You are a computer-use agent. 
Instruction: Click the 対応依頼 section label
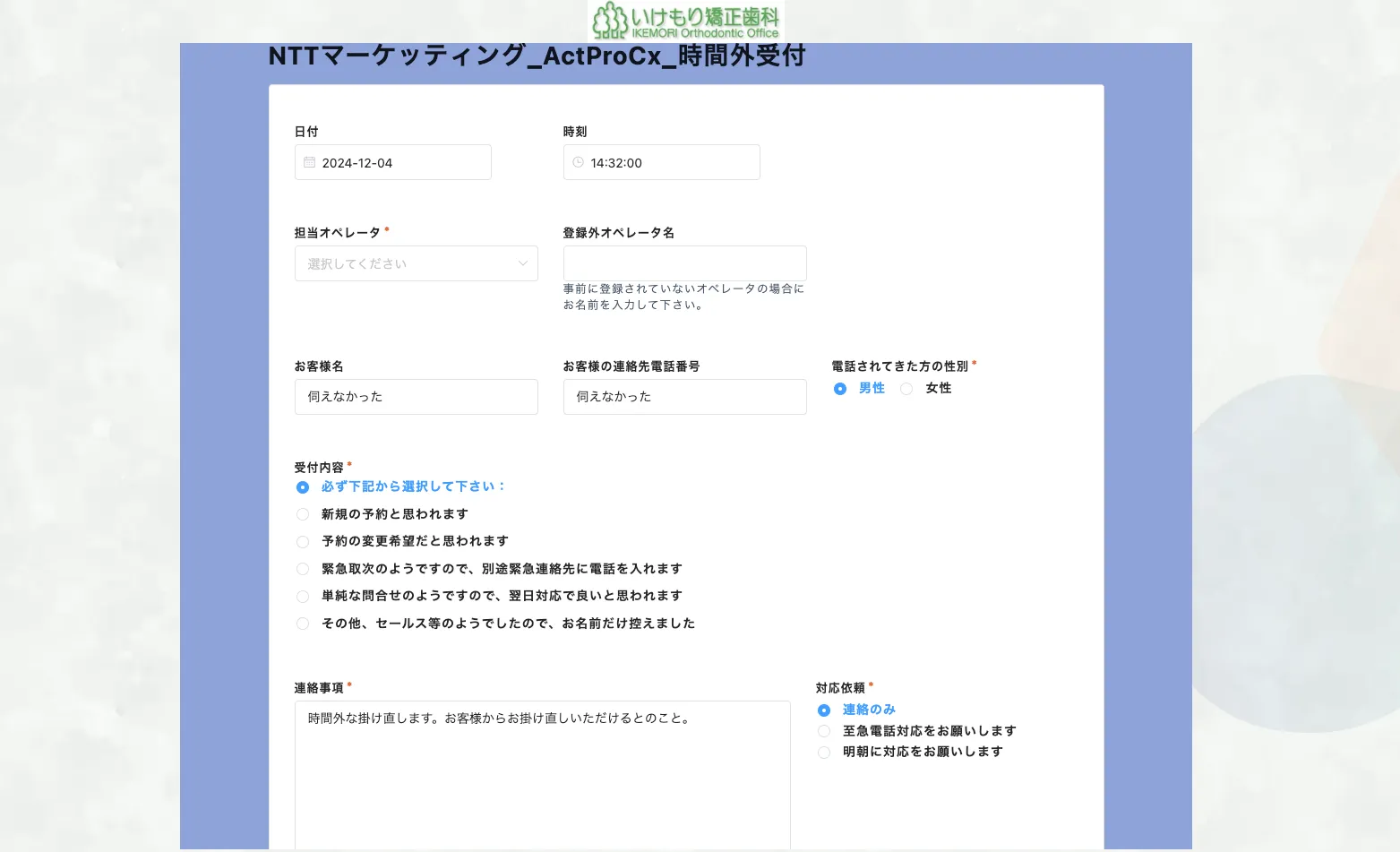pyautogui.click(x=840, y=688)
